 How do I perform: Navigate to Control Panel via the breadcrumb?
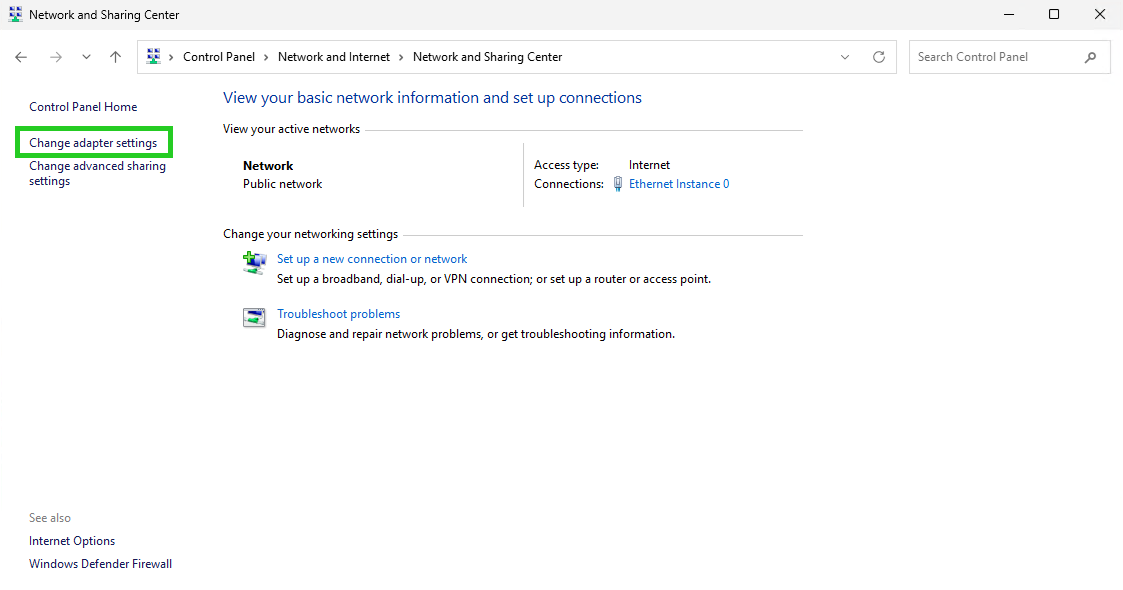[x=220, y=57]
